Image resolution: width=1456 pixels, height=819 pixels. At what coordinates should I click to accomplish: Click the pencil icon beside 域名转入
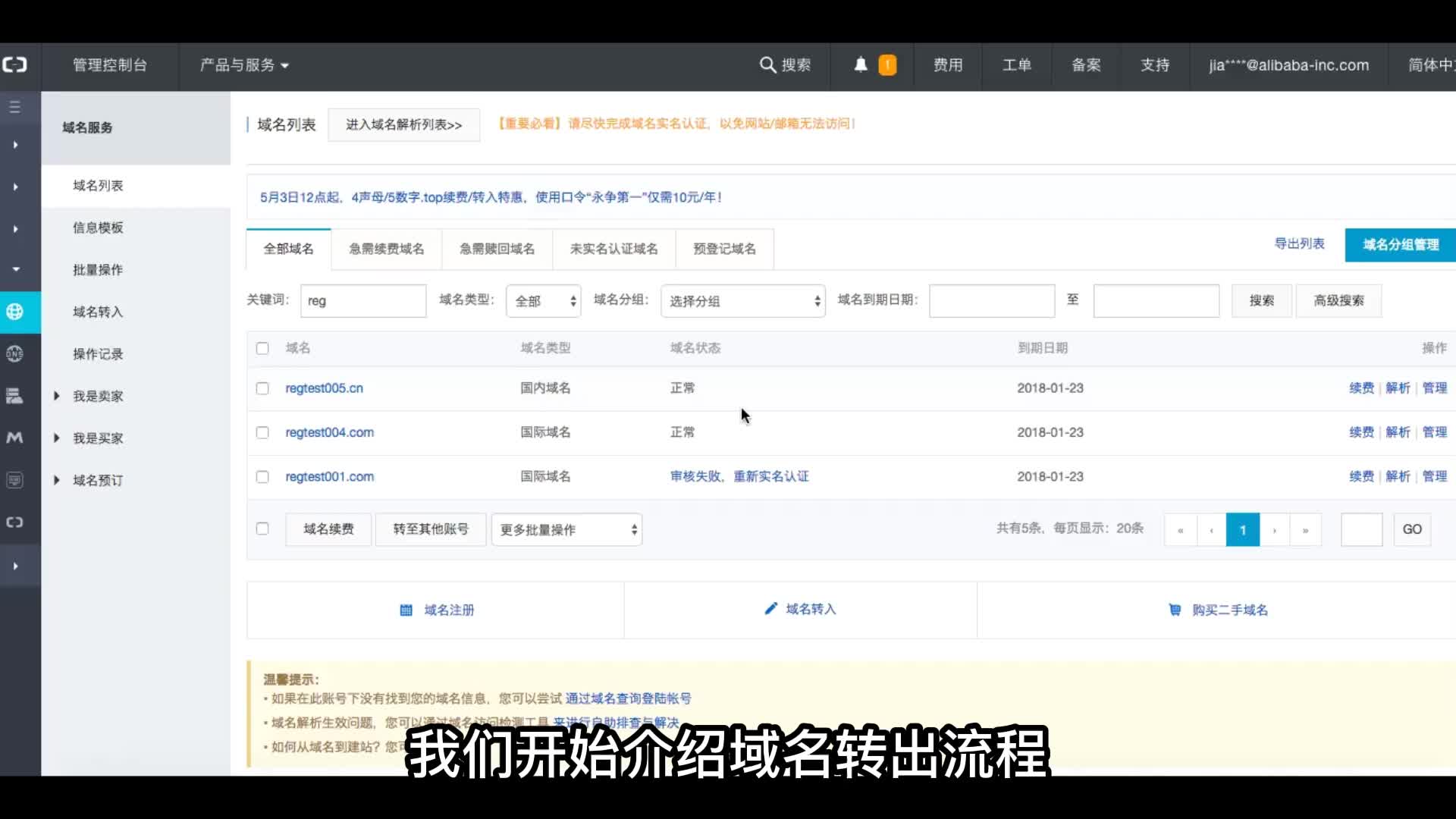(x=770, y=608)
